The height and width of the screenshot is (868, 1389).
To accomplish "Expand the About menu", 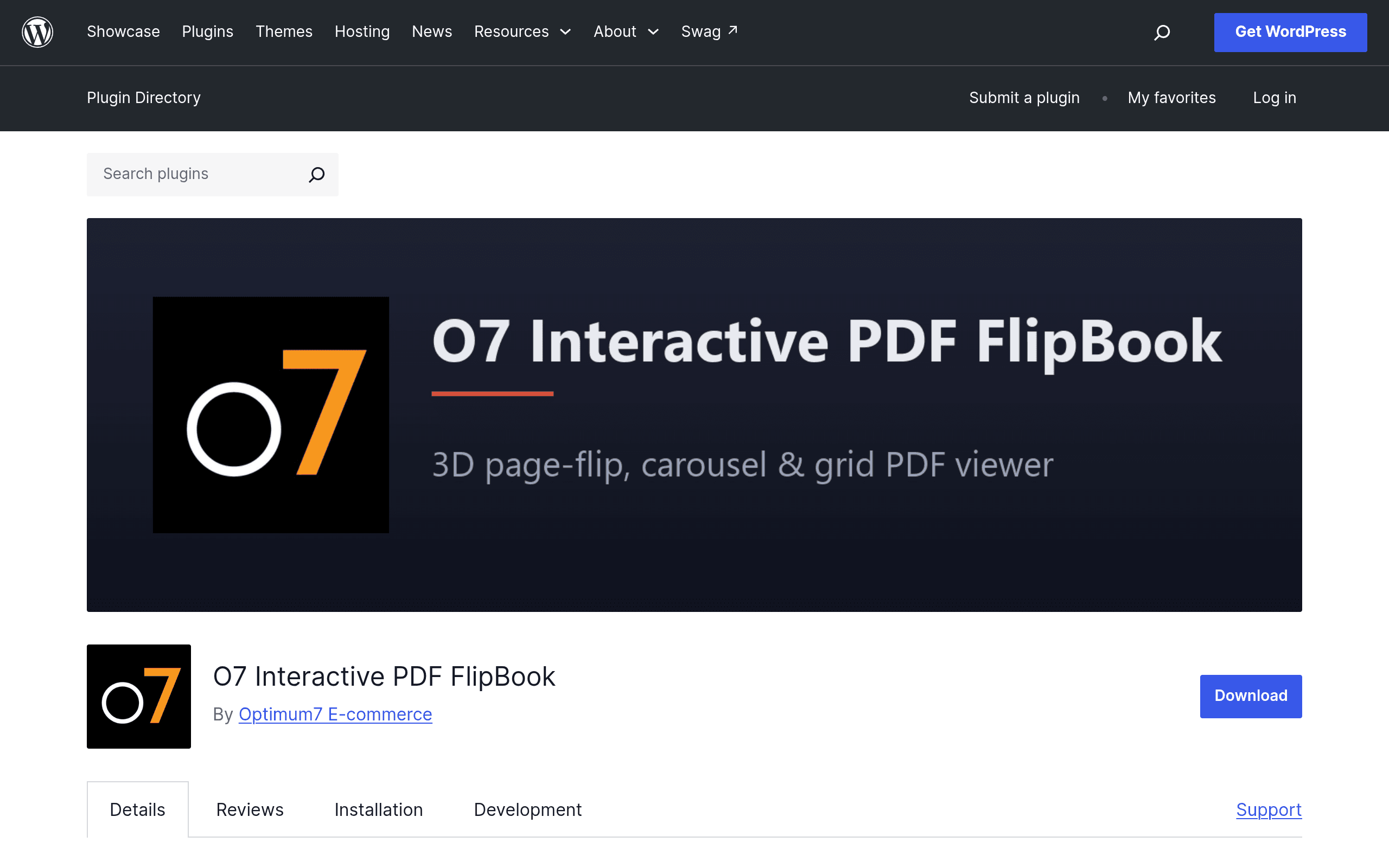I will pyautogui.click(x=626, y=31).
